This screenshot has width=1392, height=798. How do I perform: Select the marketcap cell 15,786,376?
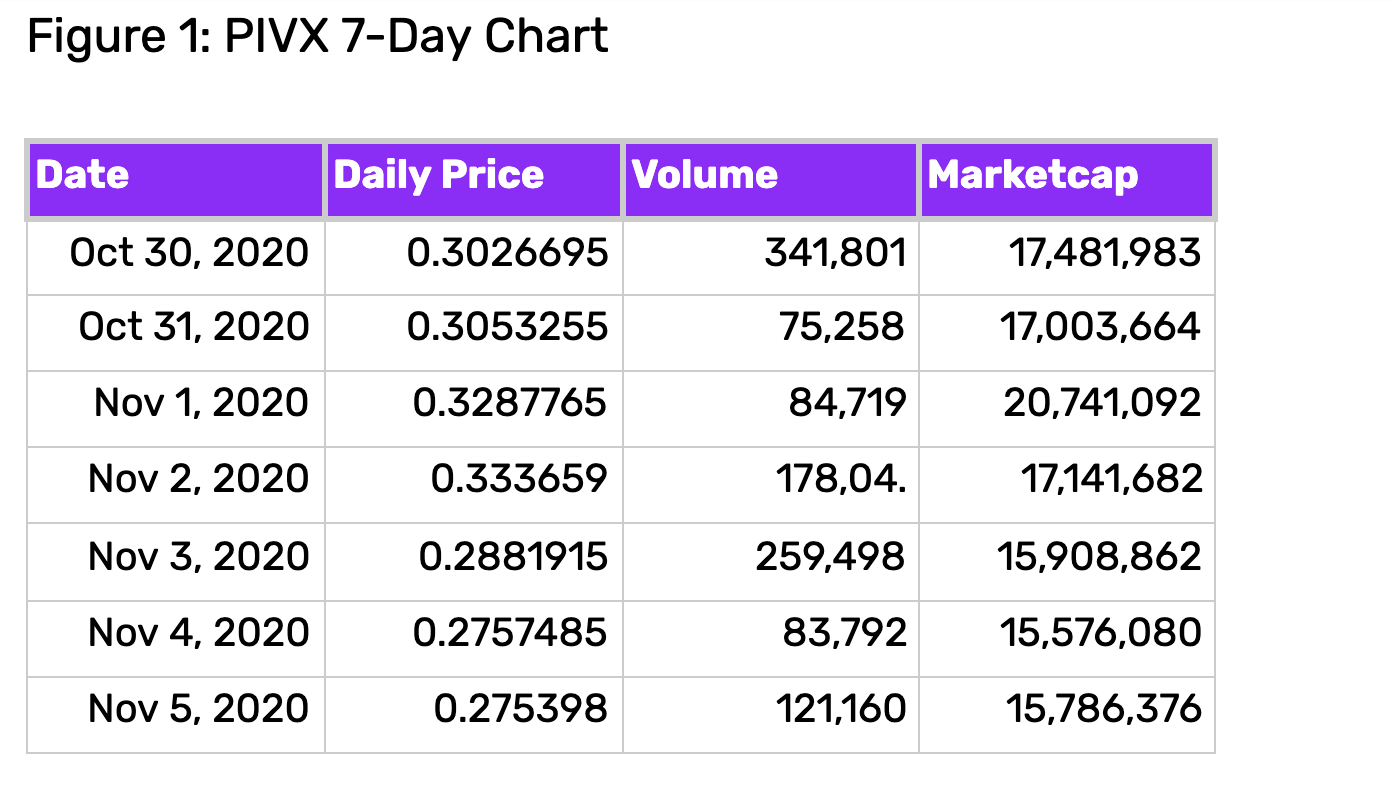pos(1067,715)
